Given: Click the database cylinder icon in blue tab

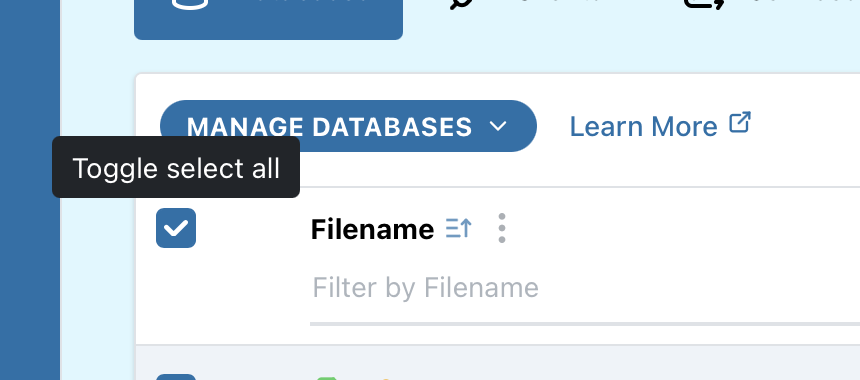Looking at the screenshot, I should (190, 4).
